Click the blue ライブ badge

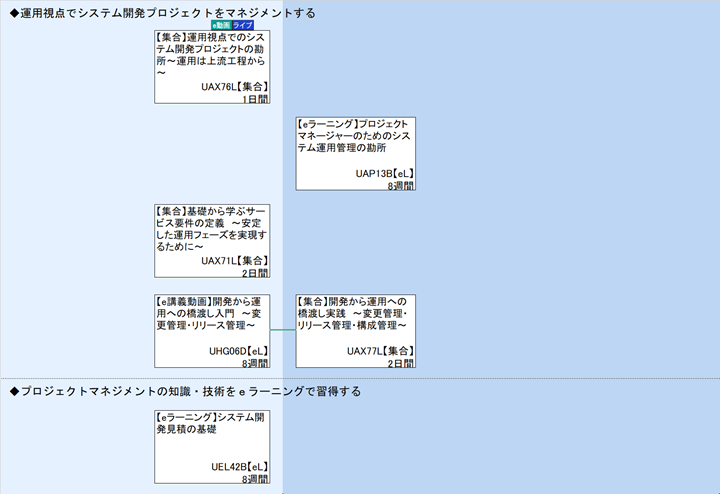(x=243, y=25)
